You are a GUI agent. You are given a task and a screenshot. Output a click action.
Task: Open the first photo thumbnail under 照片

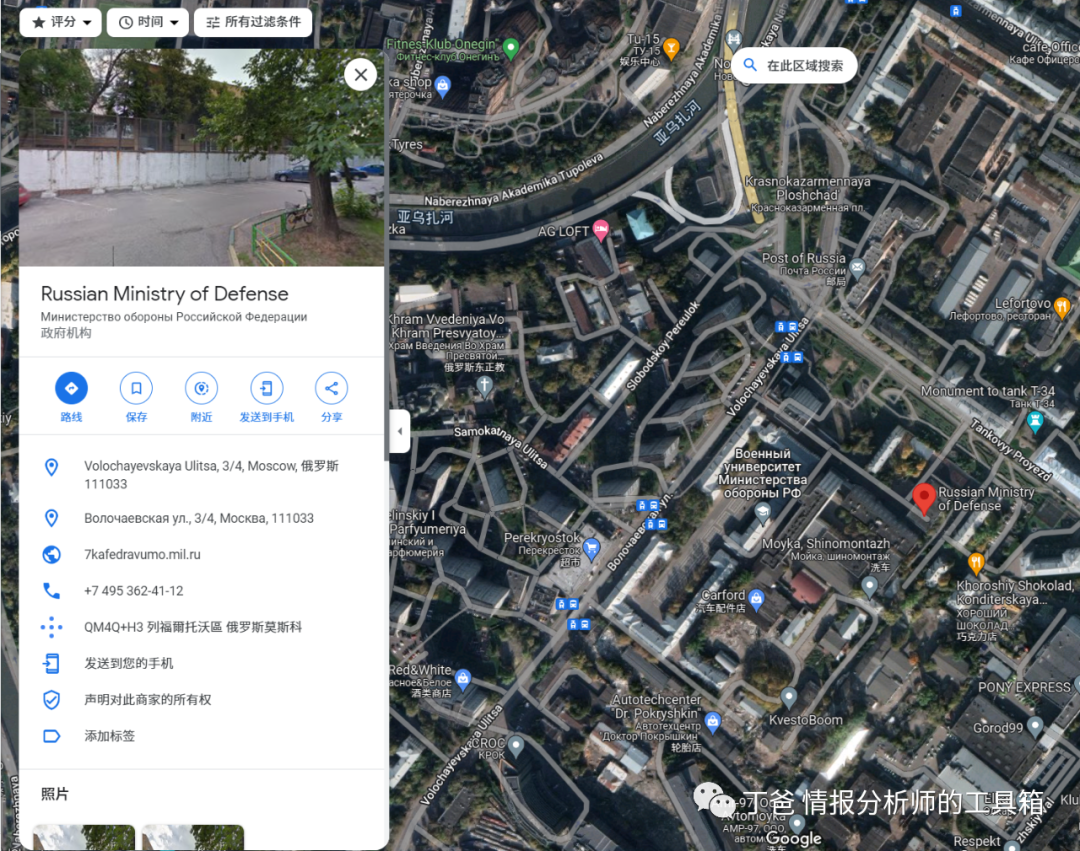click(83, 837)
